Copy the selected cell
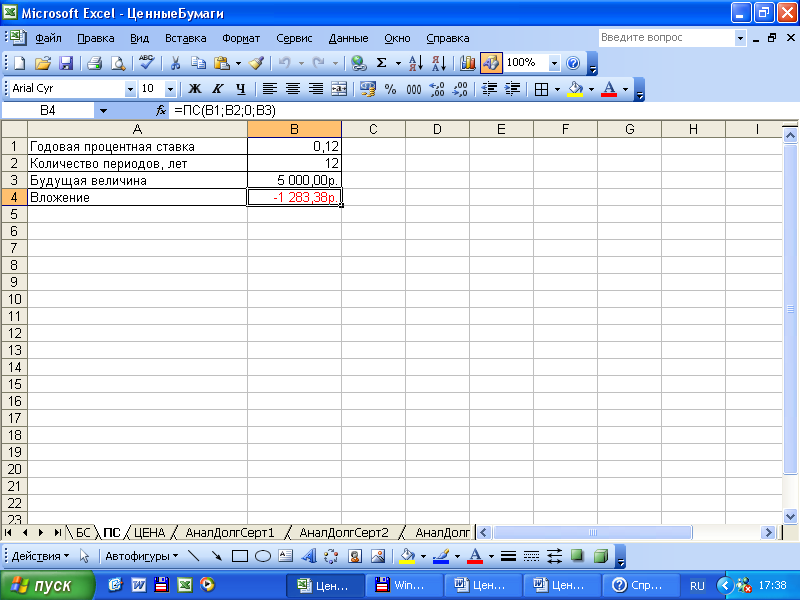This screenshot has height=600, width=800. click(x=198, y=63)
